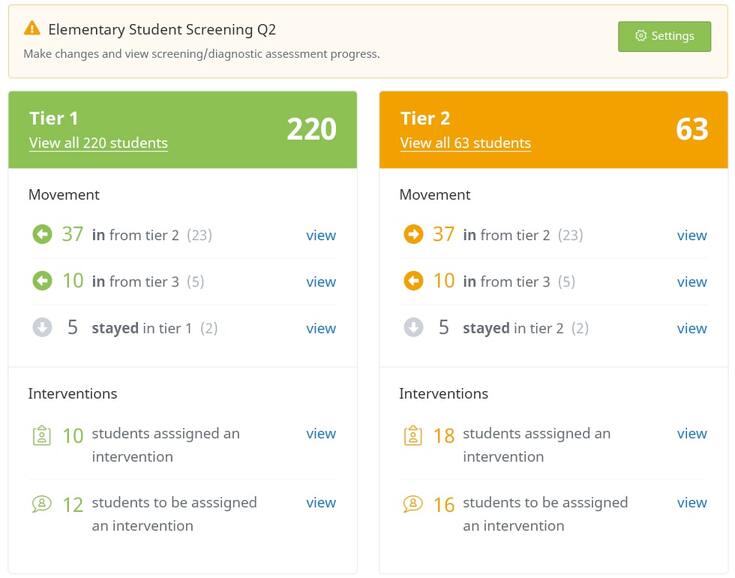This screenshot has width=735, height=578.
Task: Click orange number 37 in Tier 2 movement
Action: coord(443,234)
